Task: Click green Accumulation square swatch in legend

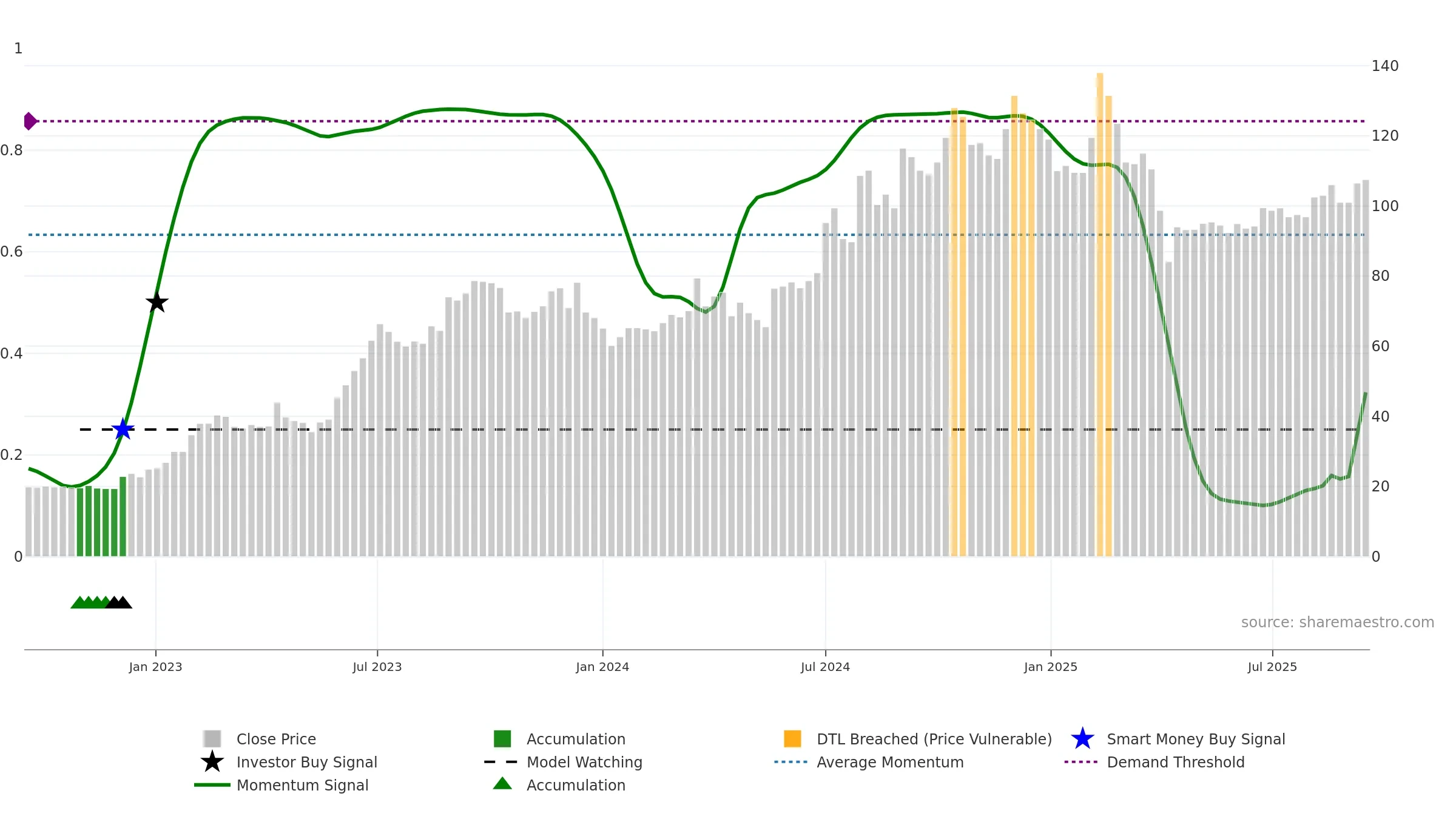Action: point(502,739)
